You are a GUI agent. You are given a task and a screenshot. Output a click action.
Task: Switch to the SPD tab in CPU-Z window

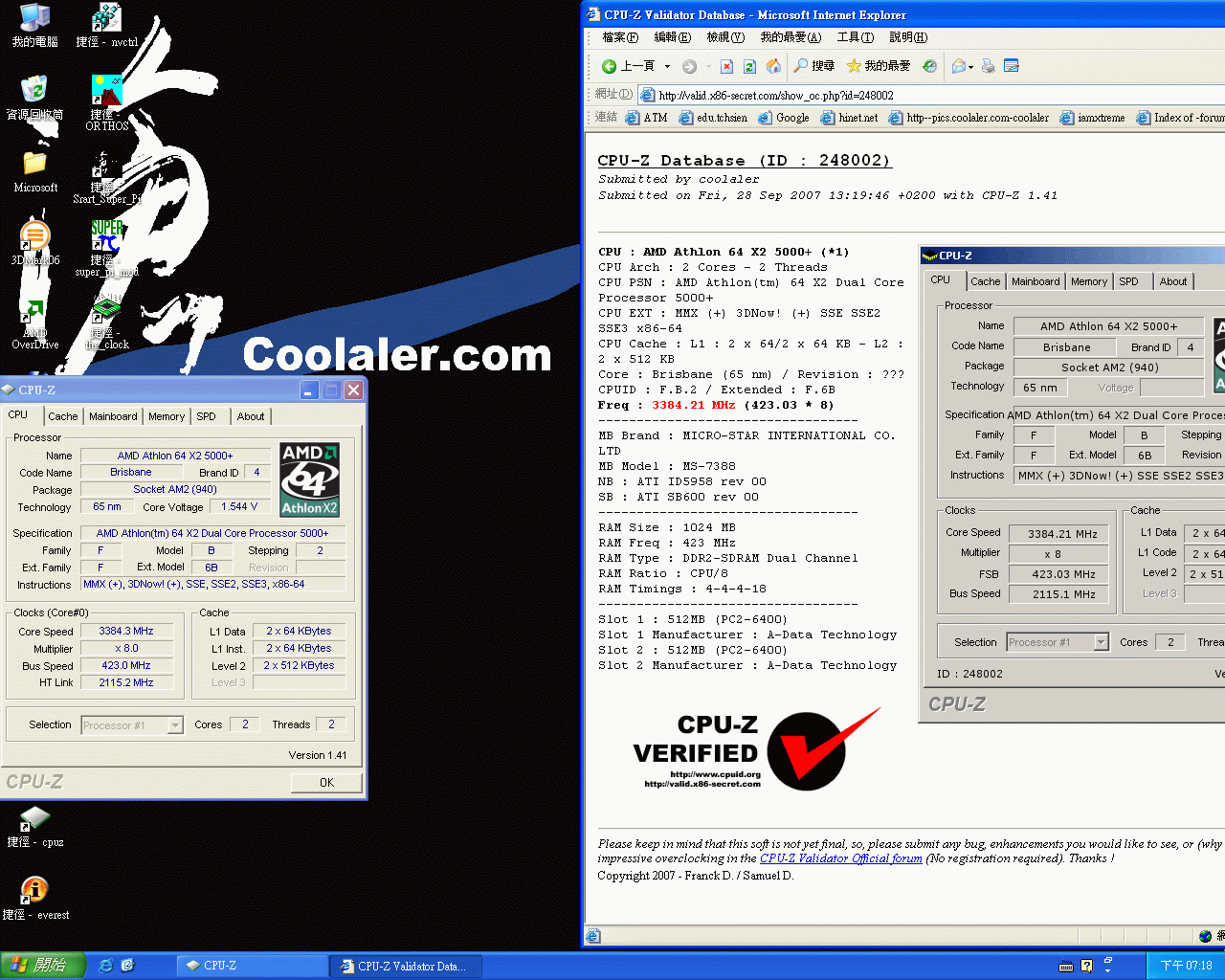point(206,416)
